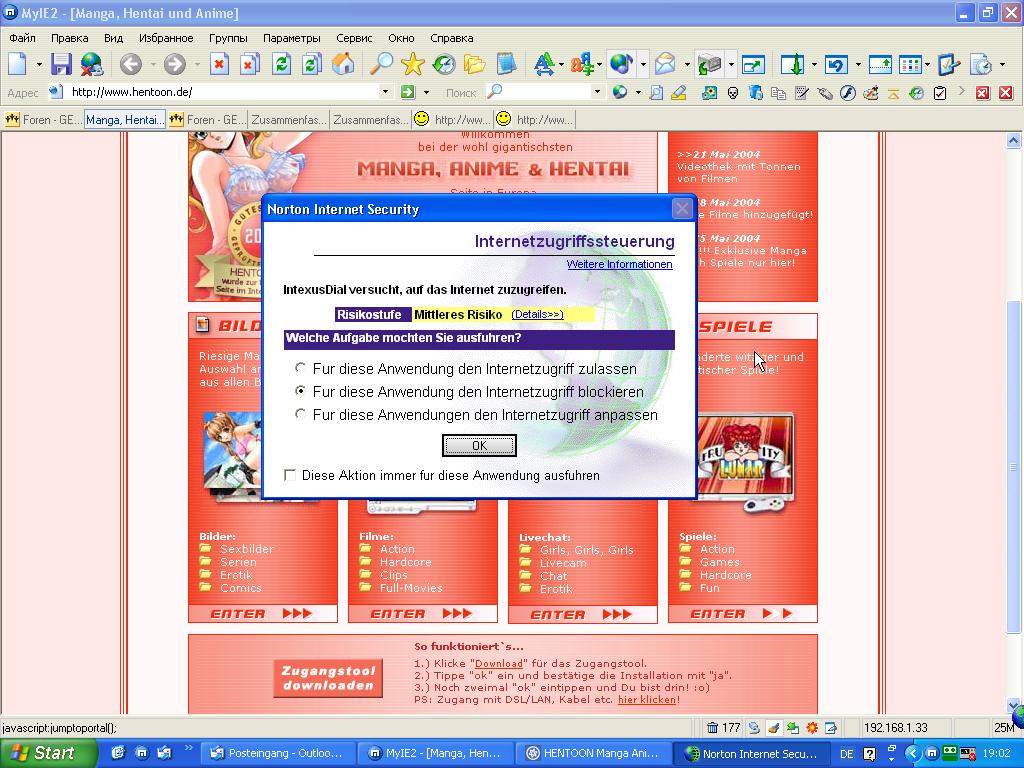Click the work offline globe icon
Screen dimensions: 1024x768
click(91, 64)
